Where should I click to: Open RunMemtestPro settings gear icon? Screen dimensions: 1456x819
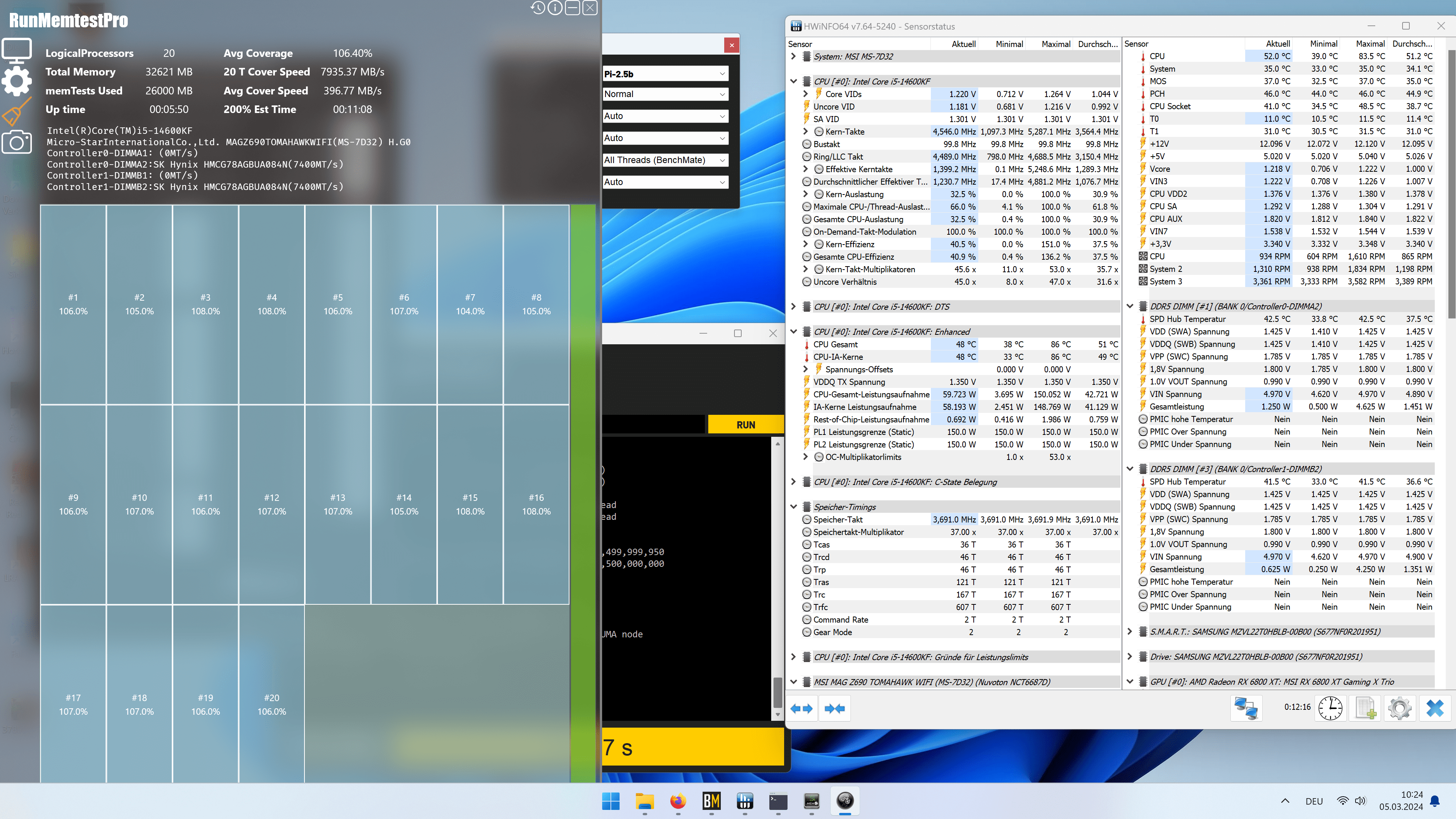tap(17, 82)
